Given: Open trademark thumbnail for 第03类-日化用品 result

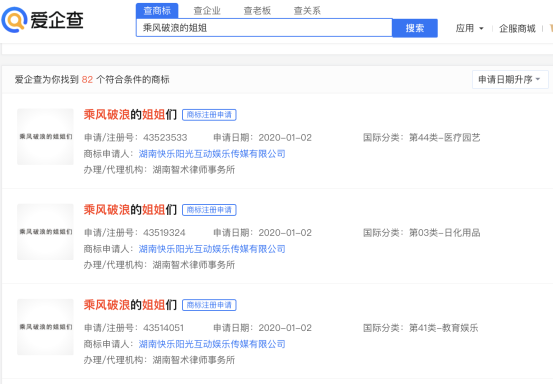Looking at the screenshot, I should (45, 232).
